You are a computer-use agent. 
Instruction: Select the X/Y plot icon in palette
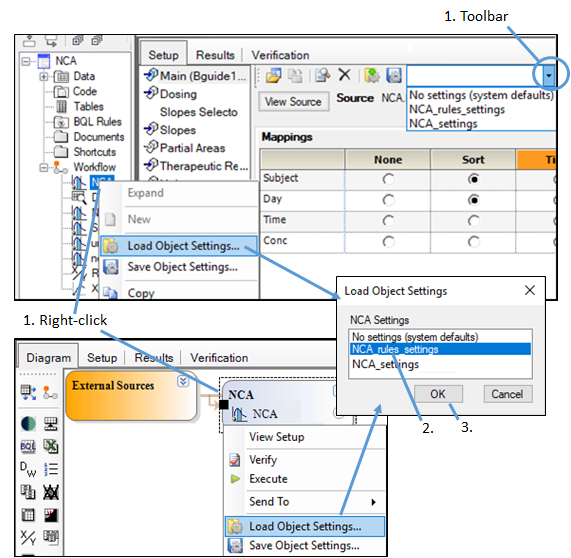click(x=28, y=537)
